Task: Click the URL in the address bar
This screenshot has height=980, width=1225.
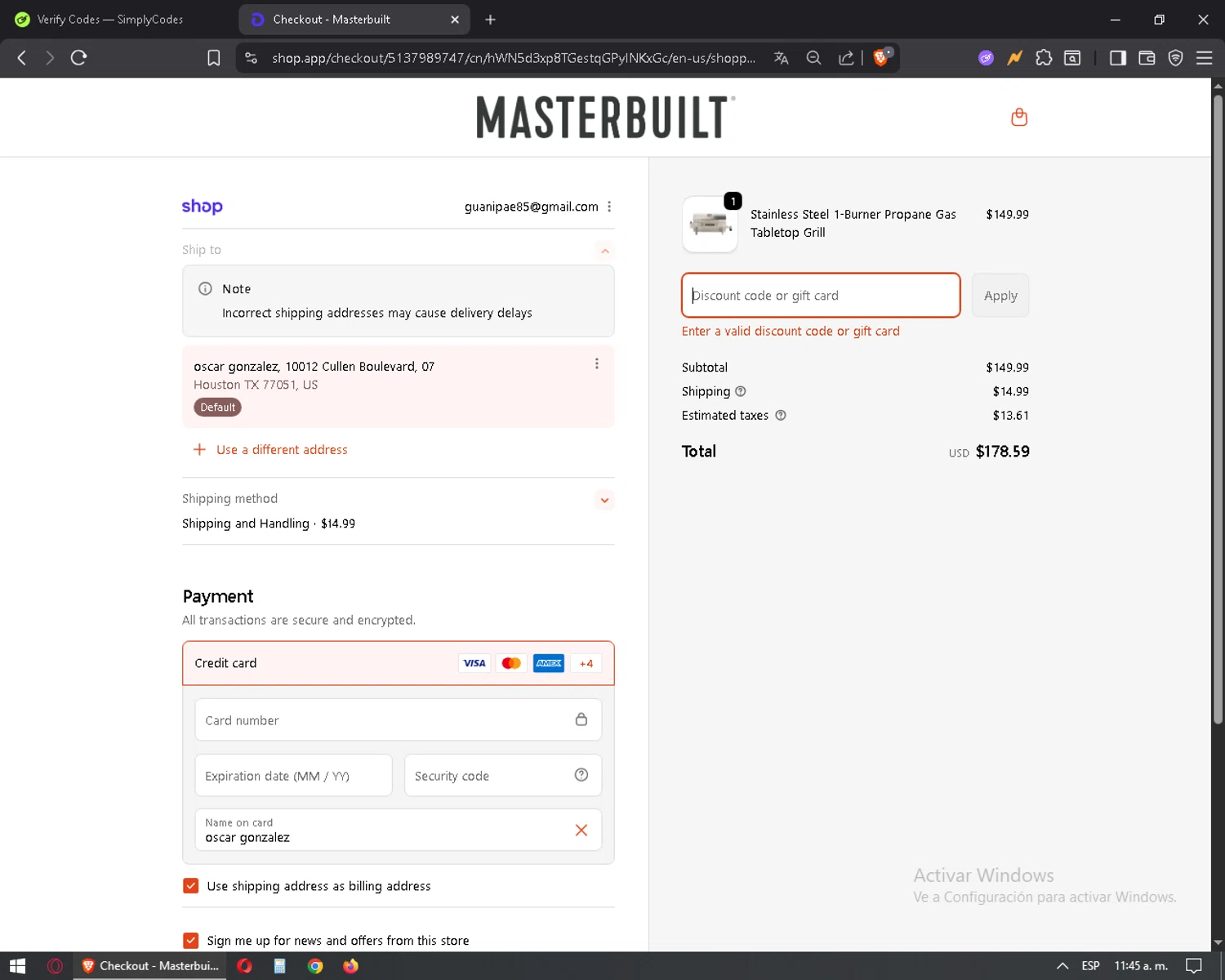Action: click(514, 58)
